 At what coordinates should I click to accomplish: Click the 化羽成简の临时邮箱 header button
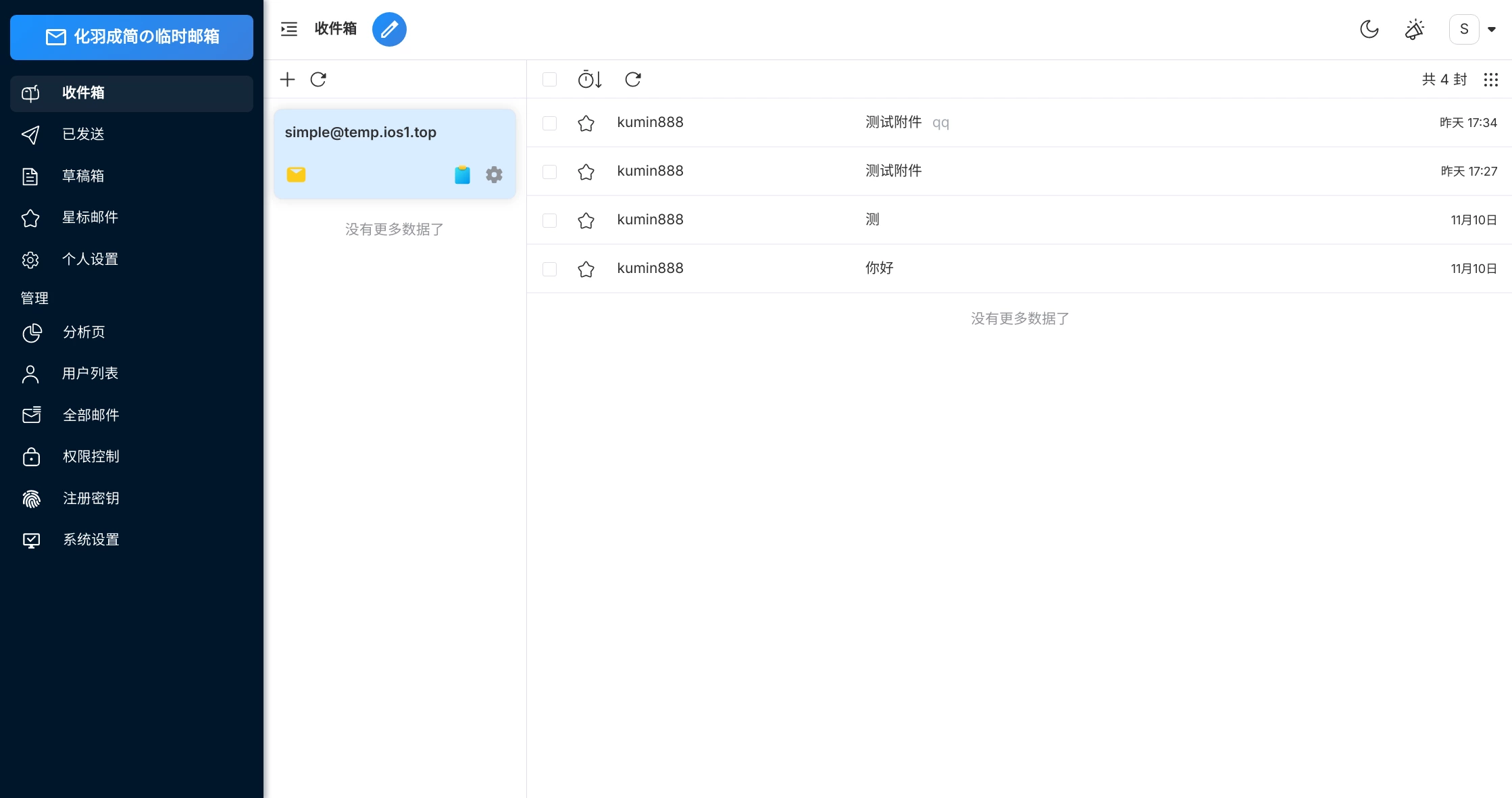click(x=132, y=37)
